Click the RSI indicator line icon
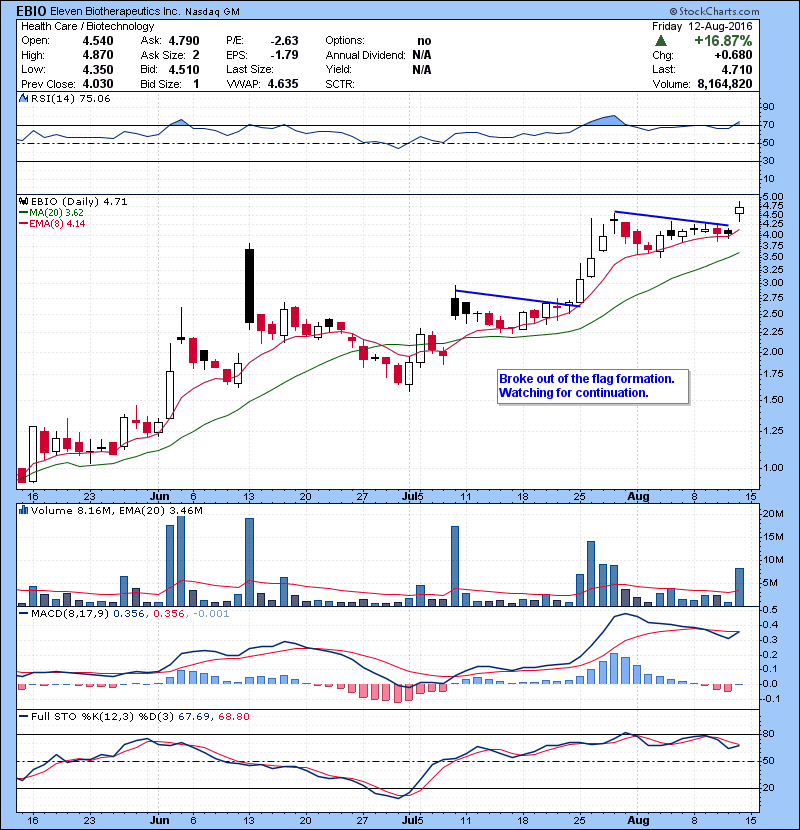Viewport: 800px width, 830px height. [x=23, y=98]
